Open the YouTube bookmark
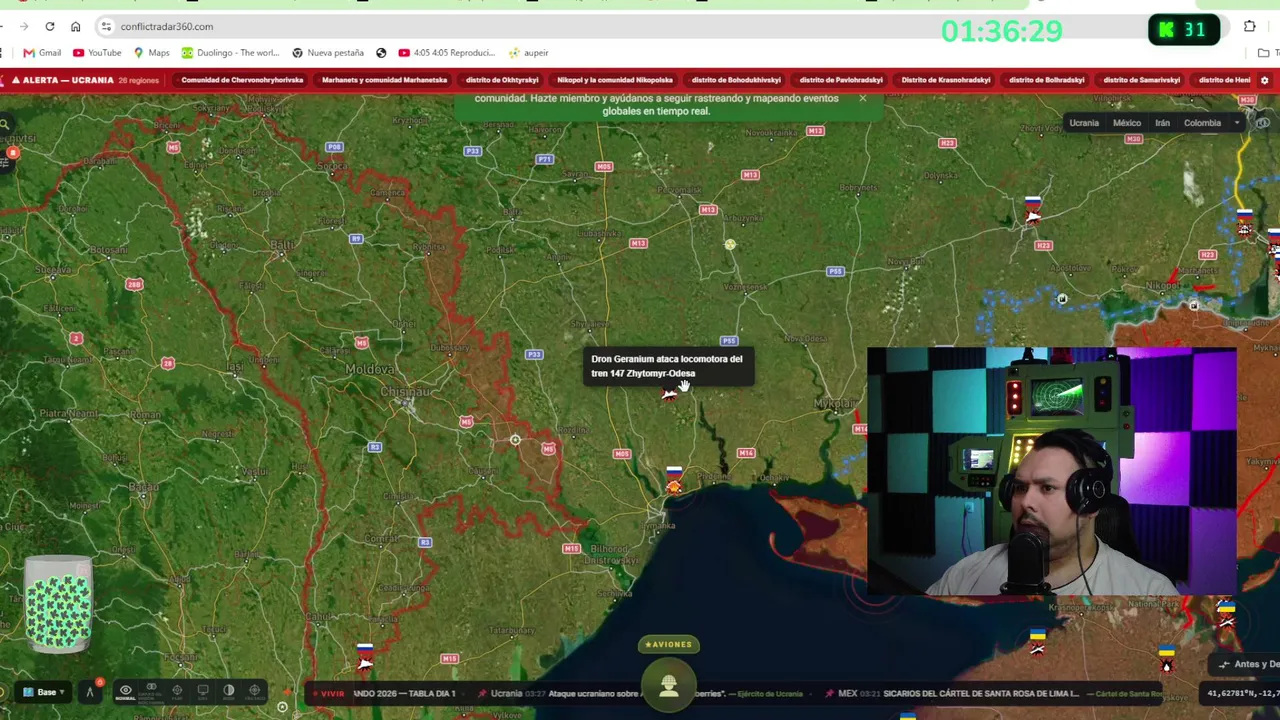1280x720 pixels. pos(96,53)
